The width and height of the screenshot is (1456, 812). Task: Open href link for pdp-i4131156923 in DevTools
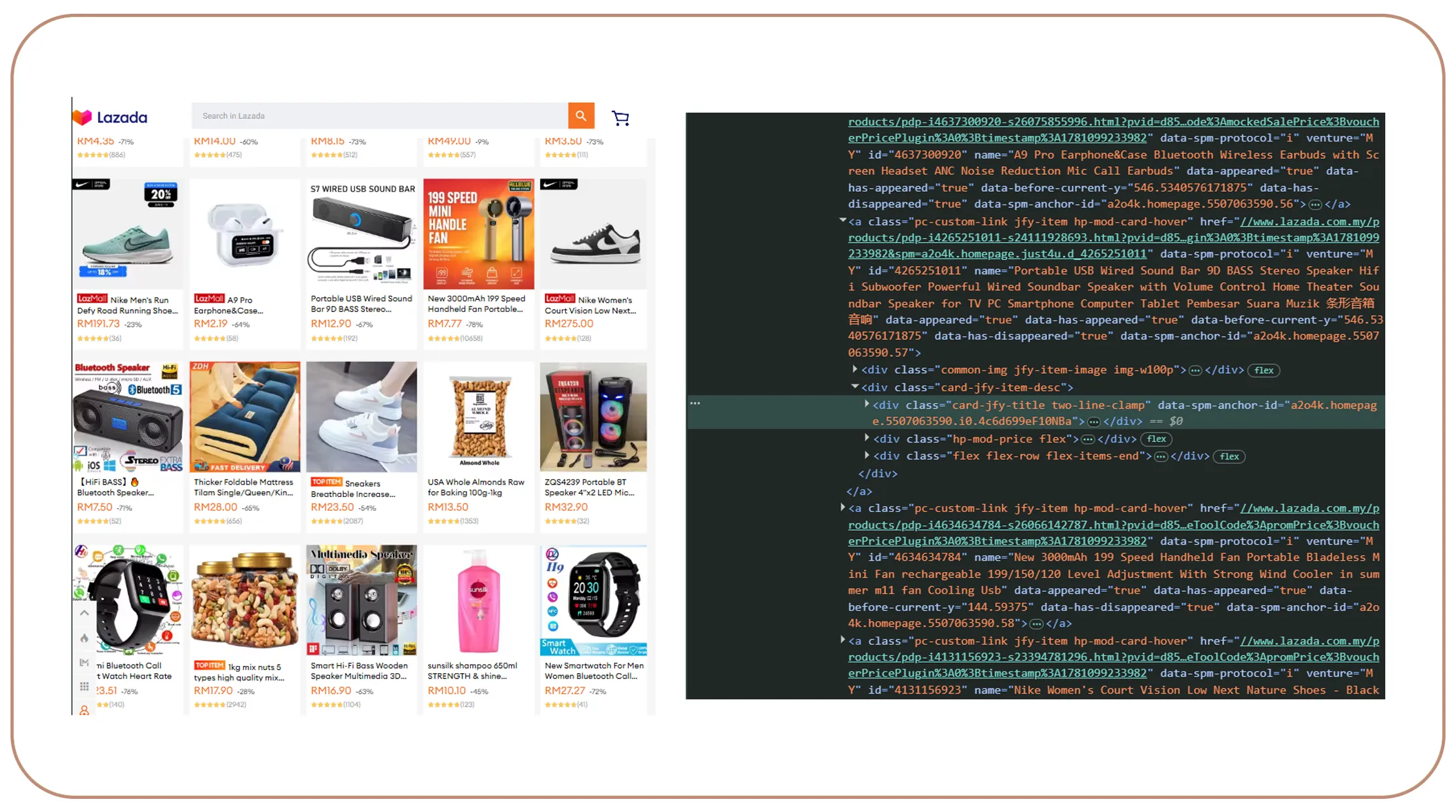[x=1113, y=657]
